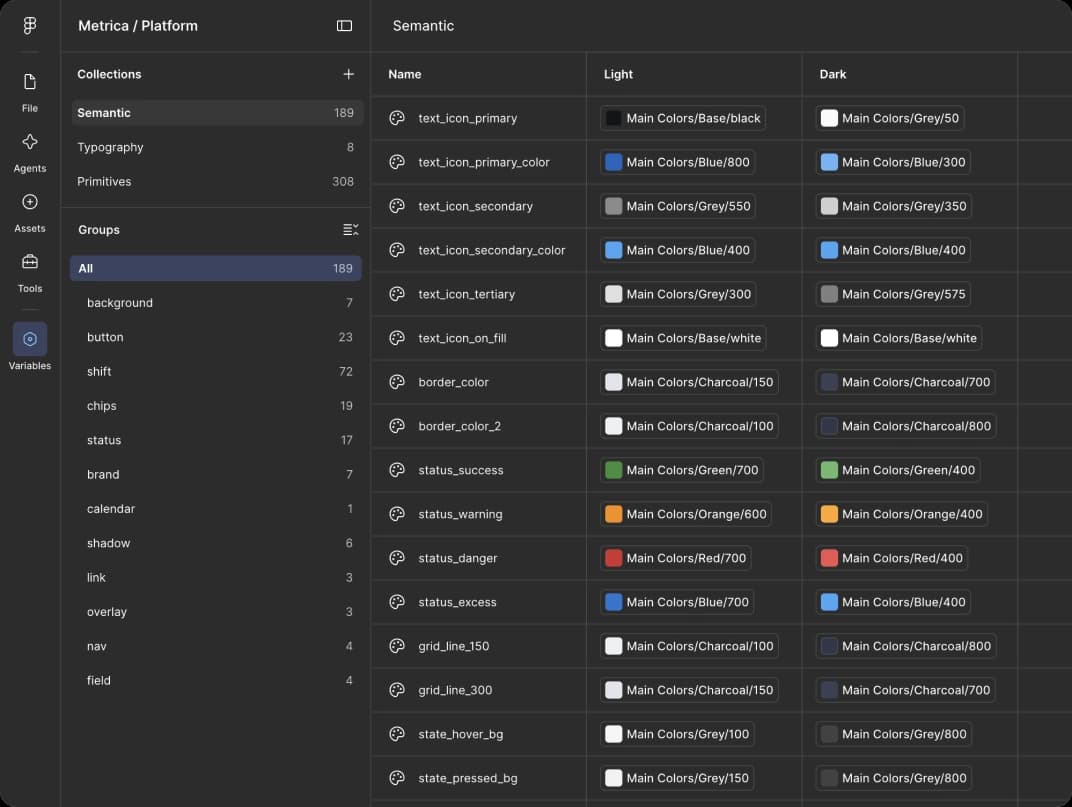1072x807 pixels.
Task: Select the Semantic collection
Action: pos(216,113)
